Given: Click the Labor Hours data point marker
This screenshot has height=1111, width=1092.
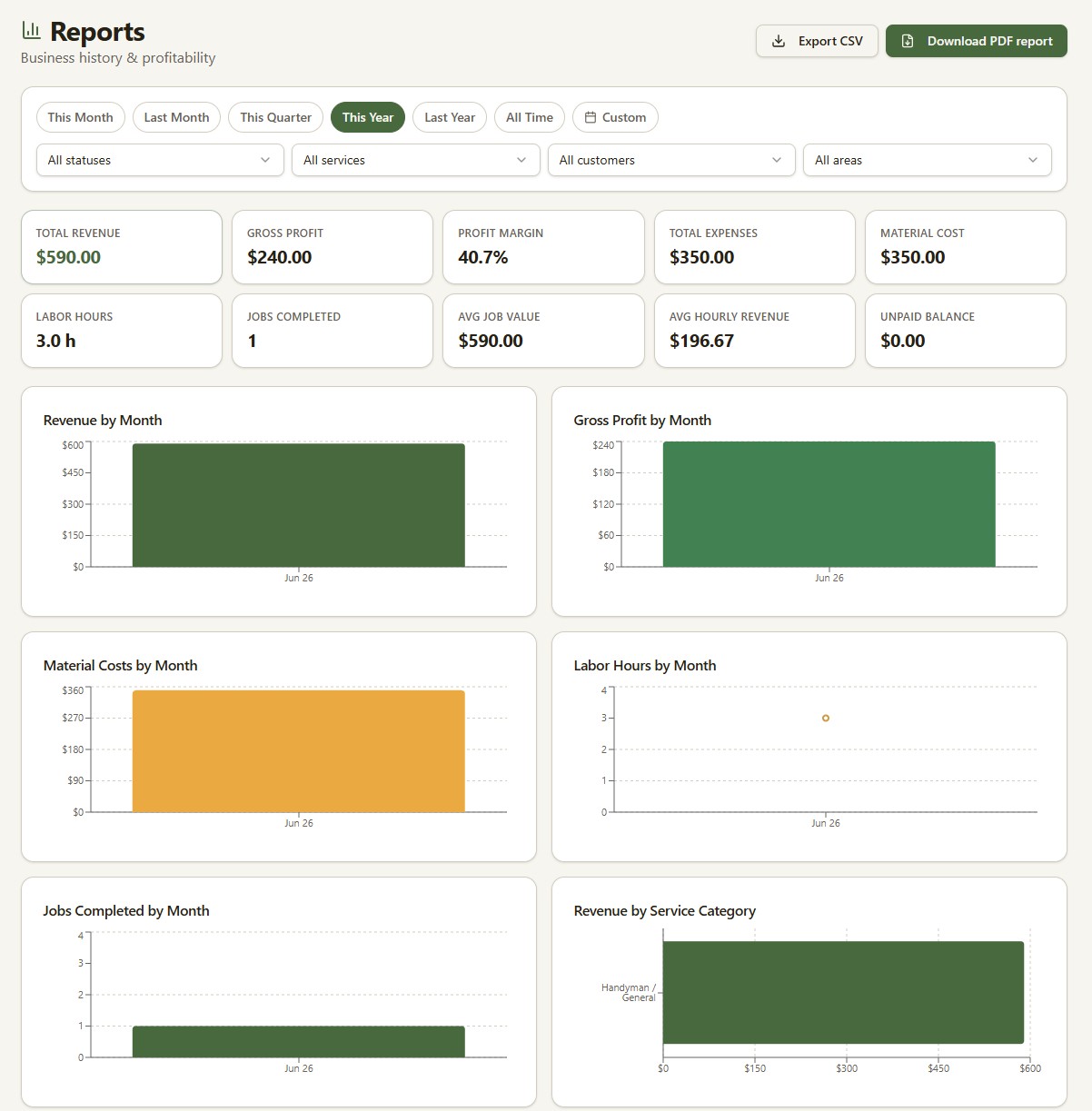Looking at the screenshot, I should tap(826, 719).
